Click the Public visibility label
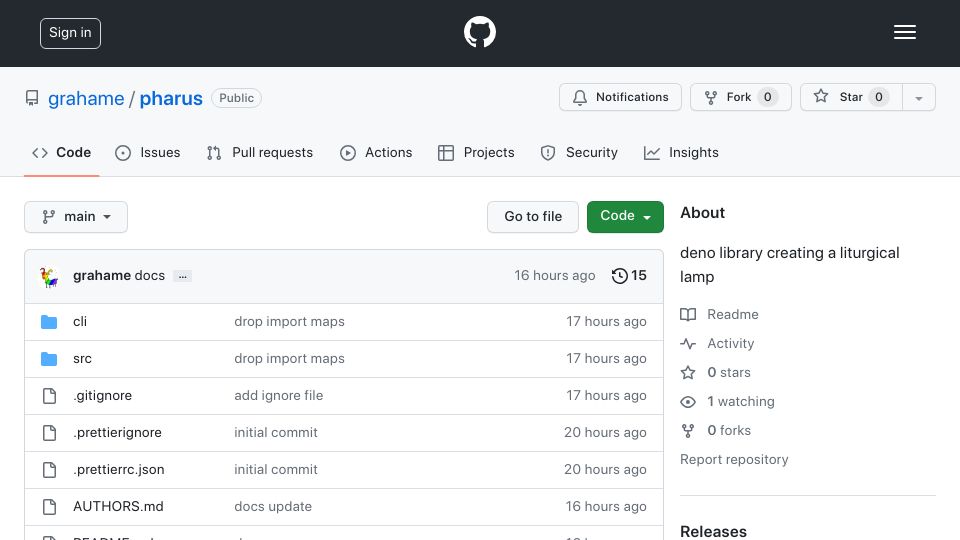 236,98
